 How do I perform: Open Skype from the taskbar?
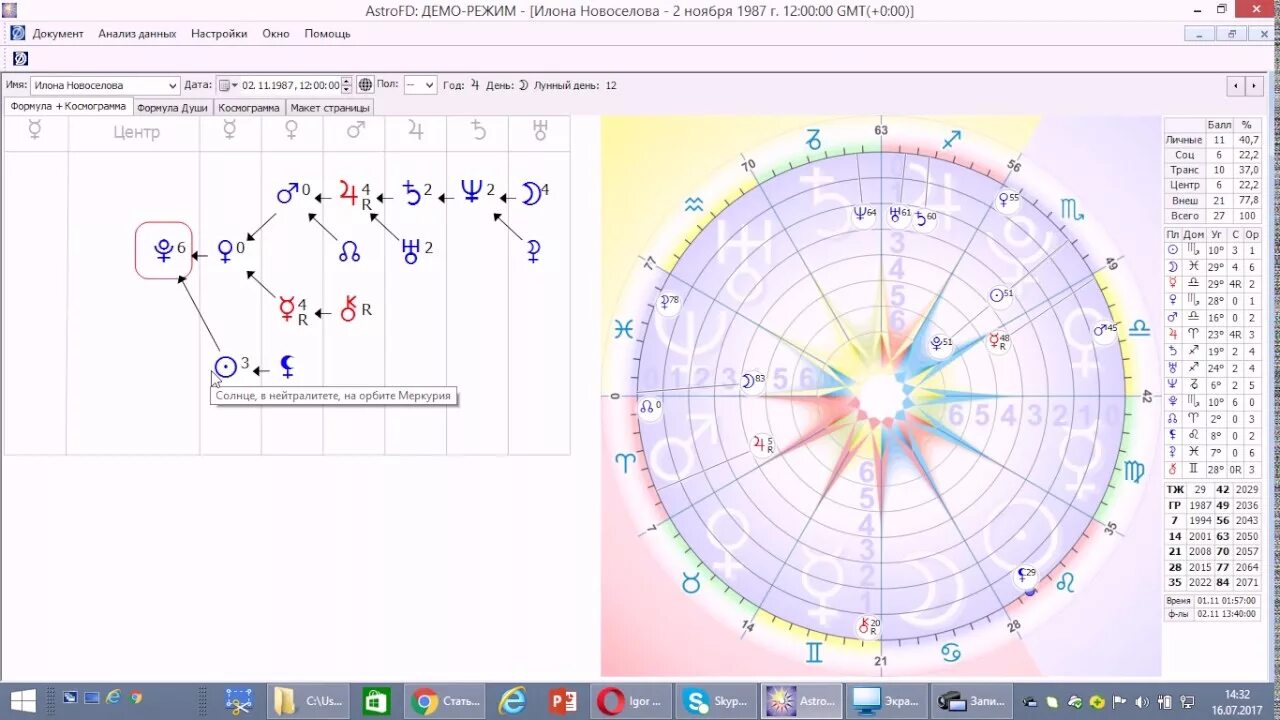[716, 701]
